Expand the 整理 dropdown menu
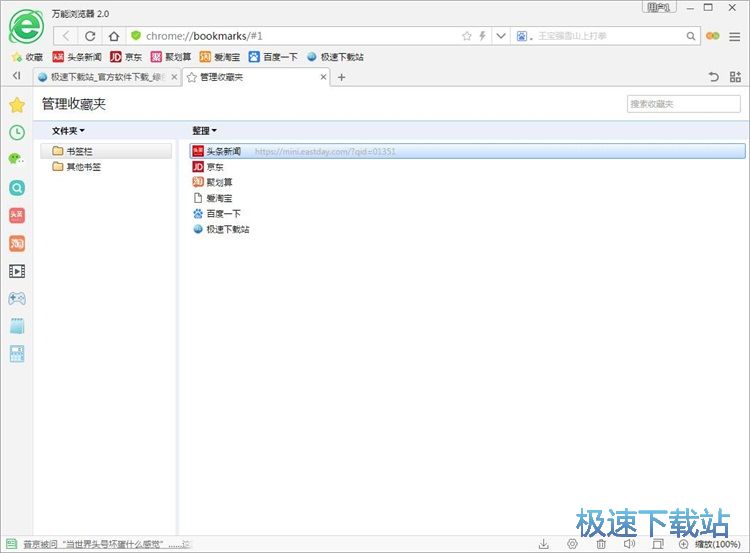The width and height of the screenshot is (750, 553). tap(204, 131)
